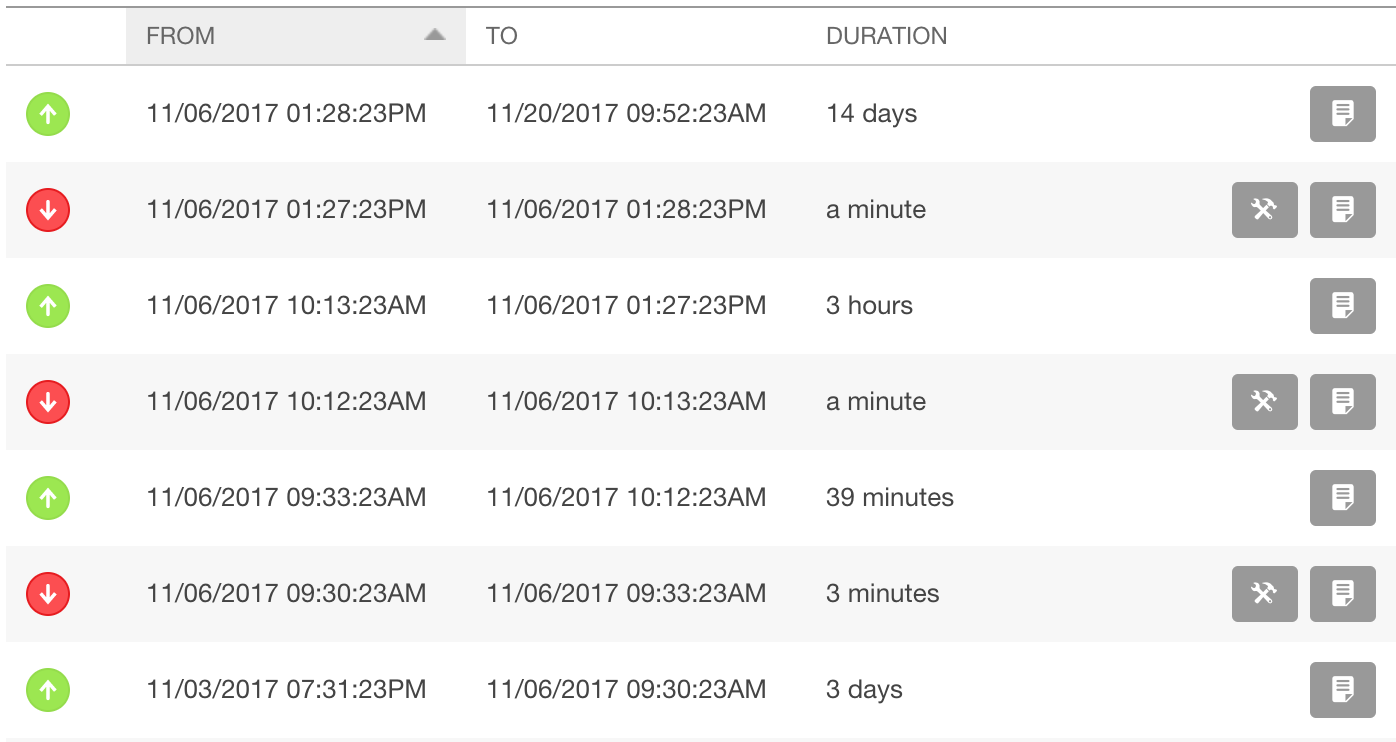Toggle sort arrow in the FROM column

[x=434, y=35]
